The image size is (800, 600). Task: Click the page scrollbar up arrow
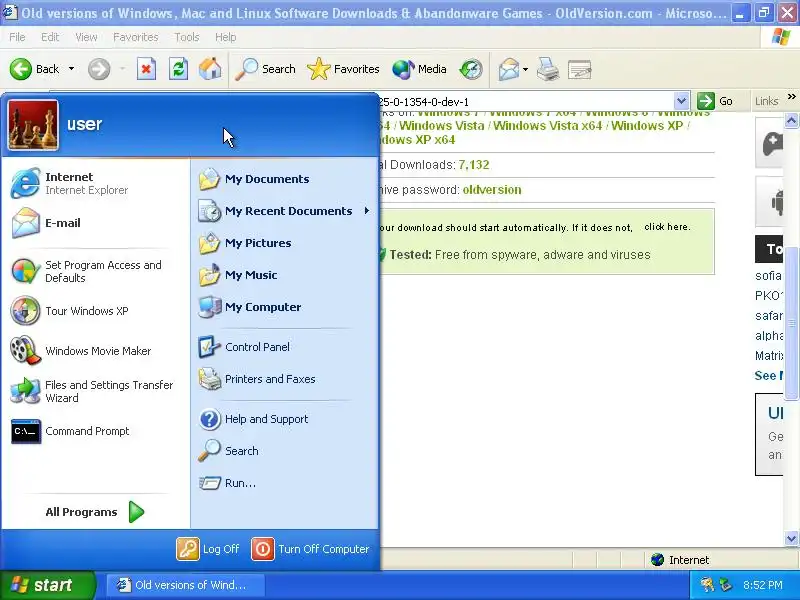click(791, 121)
